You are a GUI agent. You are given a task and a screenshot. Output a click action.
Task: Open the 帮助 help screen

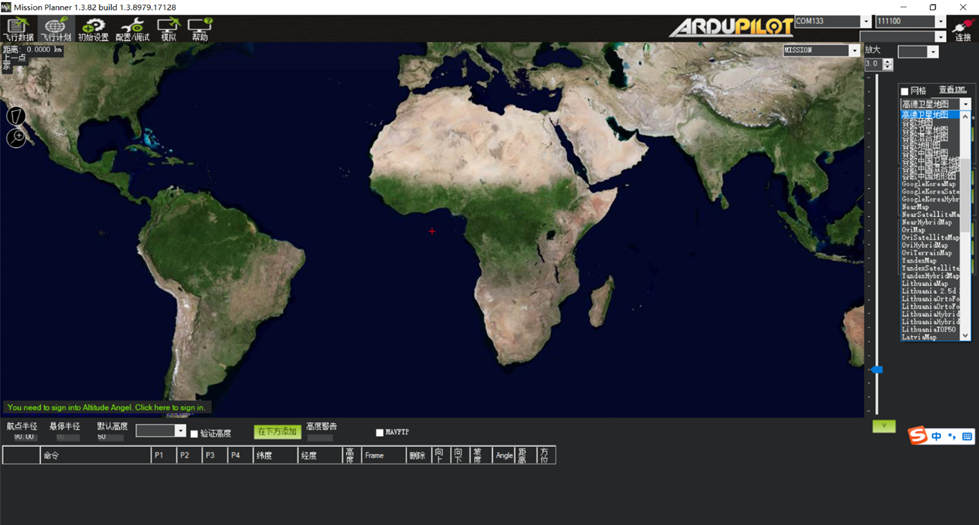(x=200, y=29)
